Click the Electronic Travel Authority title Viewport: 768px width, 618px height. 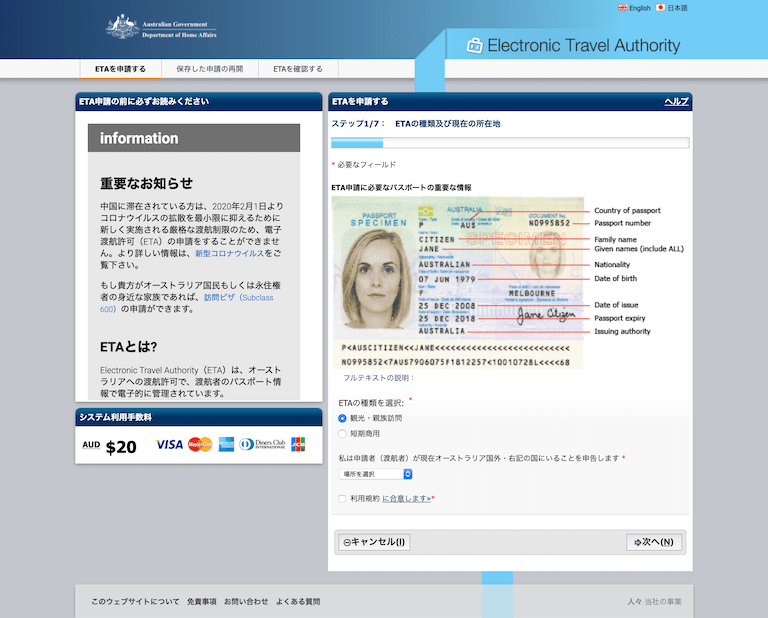click(584, 46)
